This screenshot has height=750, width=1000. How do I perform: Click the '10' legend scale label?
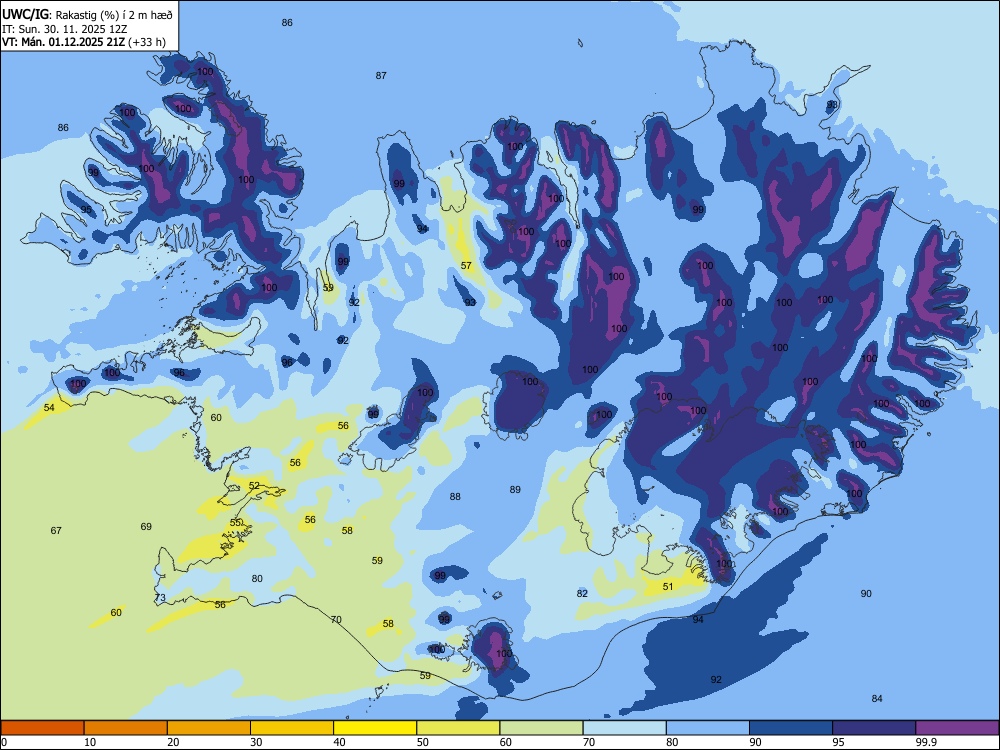(90, 742)
